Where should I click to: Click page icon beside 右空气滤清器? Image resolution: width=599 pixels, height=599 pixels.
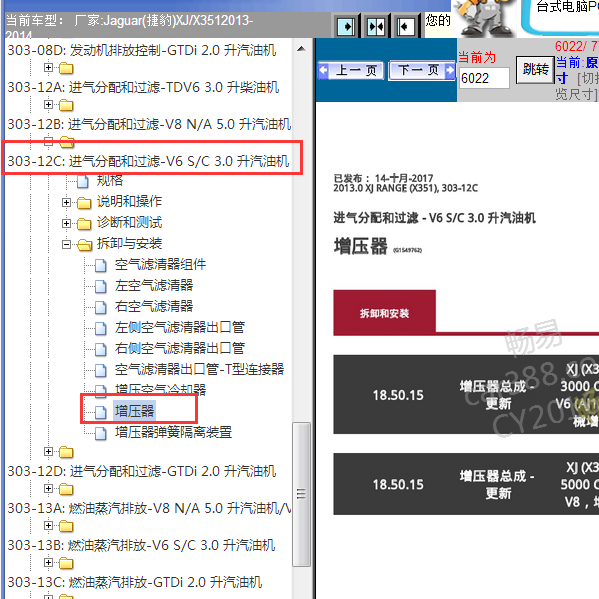101,307
